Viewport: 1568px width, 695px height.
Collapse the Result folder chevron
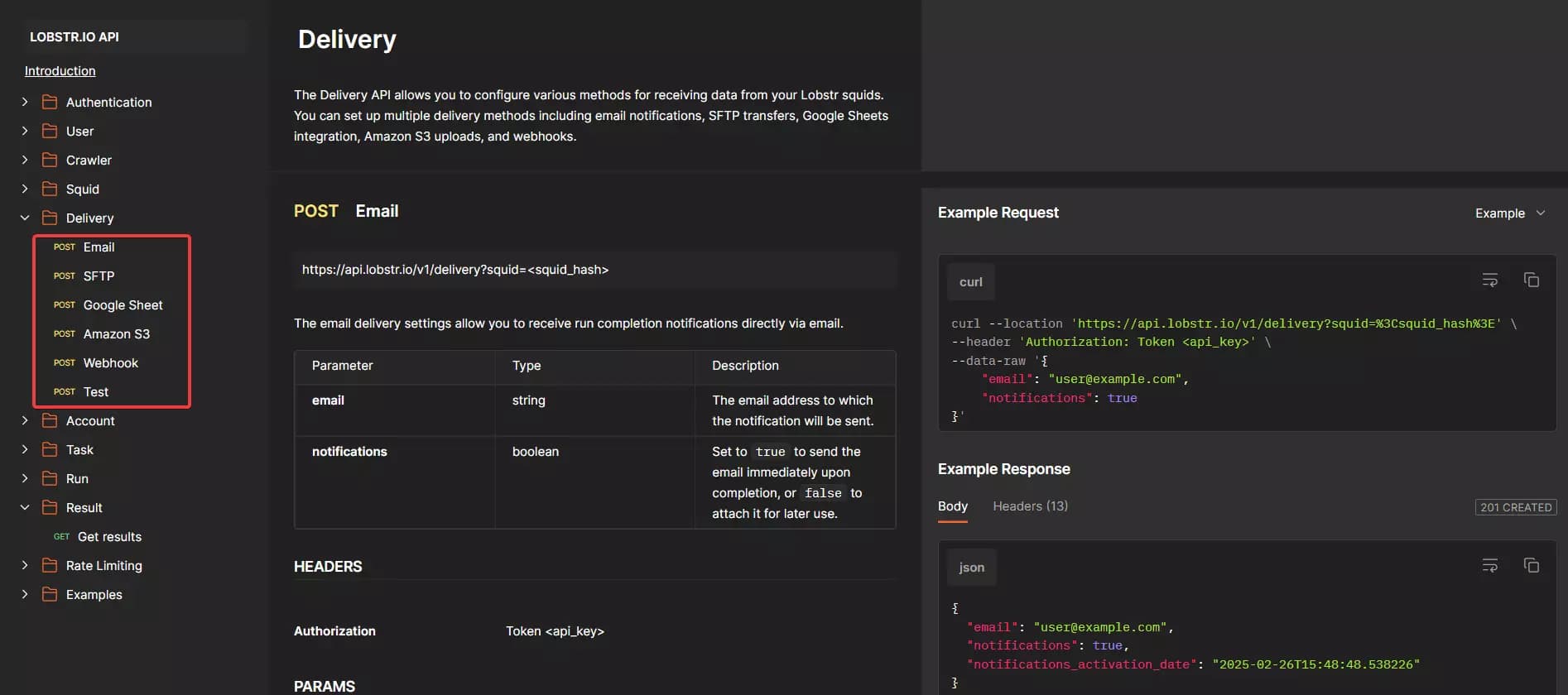click(x=25, y=507)
